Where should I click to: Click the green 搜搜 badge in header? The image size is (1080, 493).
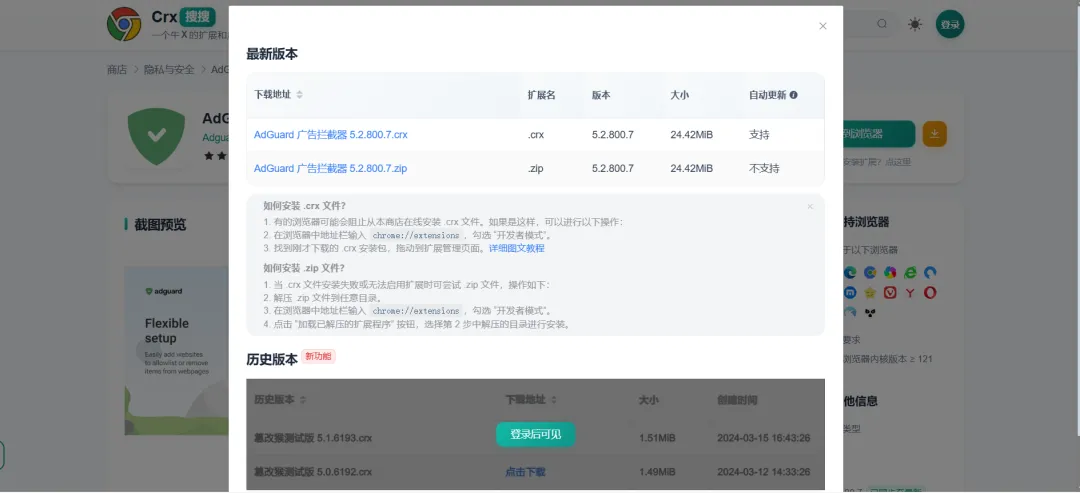197,17
